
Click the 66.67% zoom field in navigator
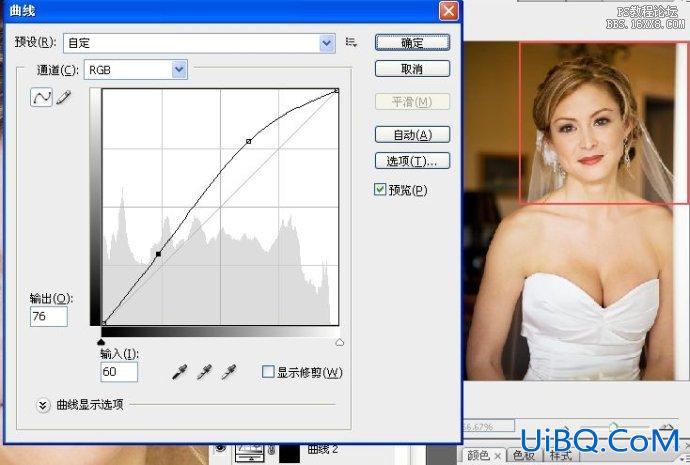coord(488,426)
